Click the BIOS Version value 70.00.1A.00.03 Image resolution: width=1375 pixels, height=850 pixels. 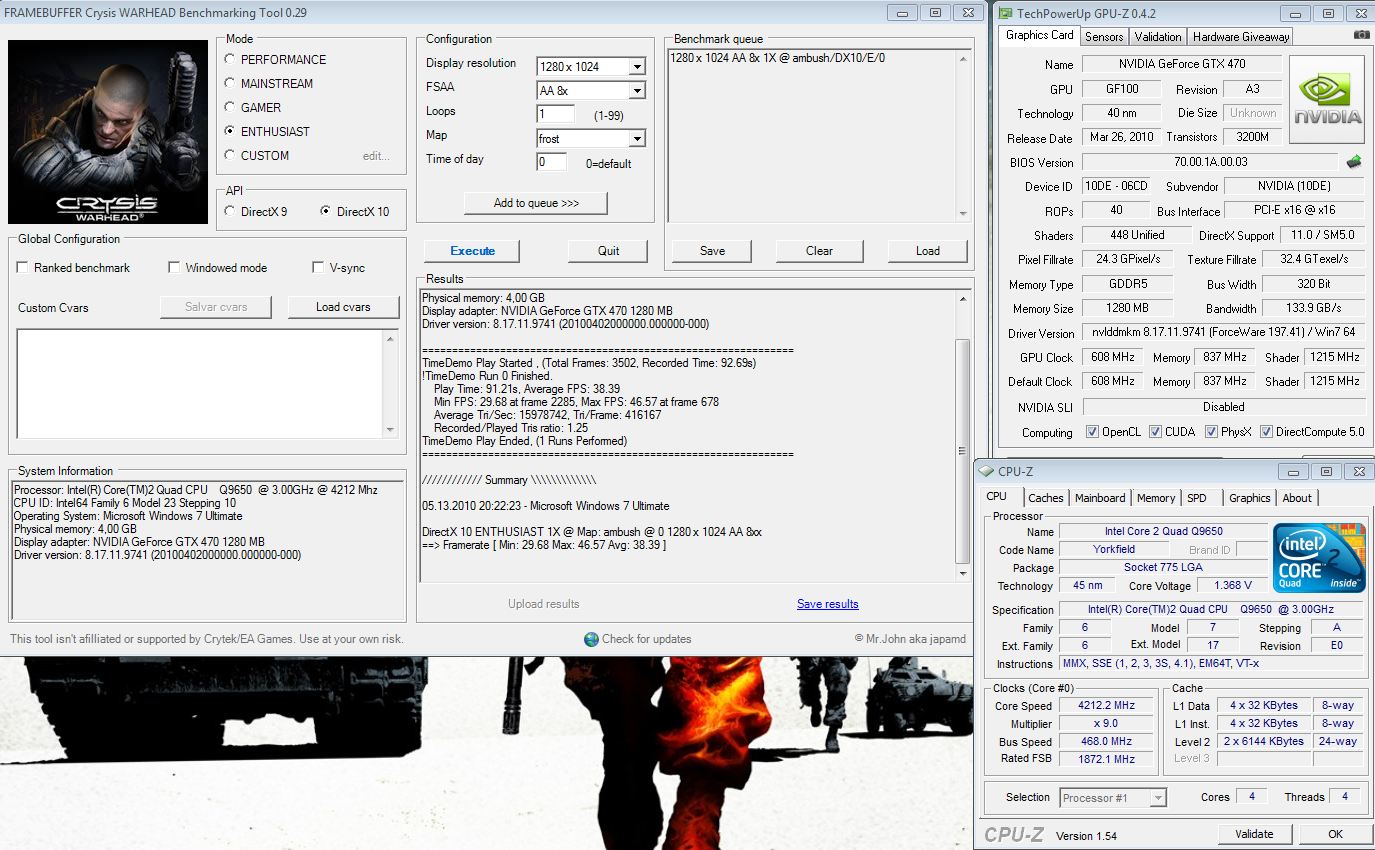pyautogui.click(x=1211, y=162)
